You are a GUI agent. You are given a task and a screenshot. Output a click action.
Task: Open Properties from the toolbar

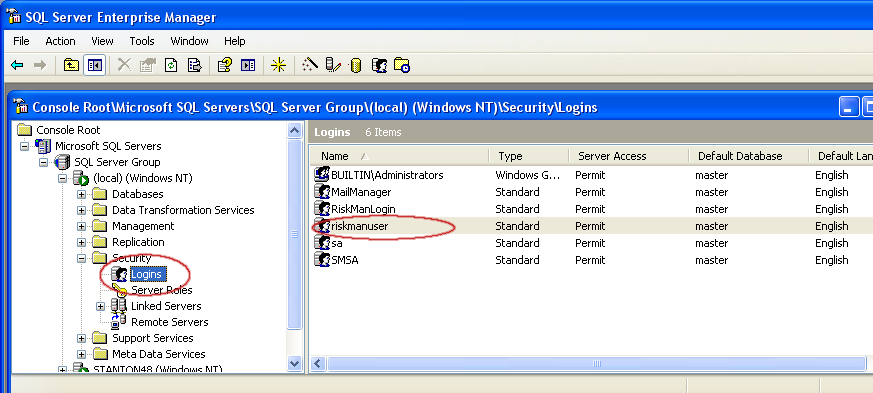coord(148,65)
